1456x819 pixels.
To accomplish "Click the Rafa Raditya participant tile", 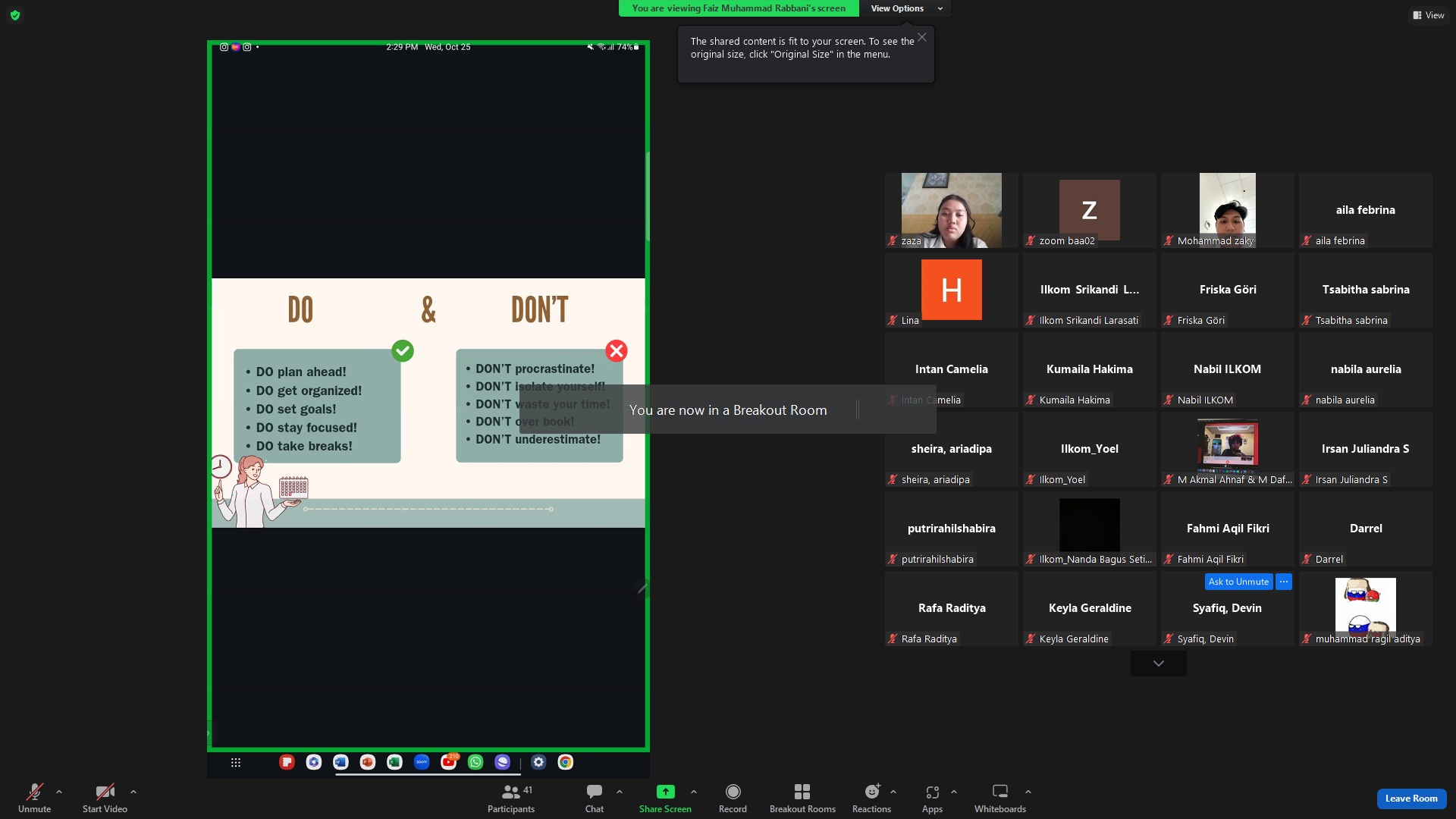I will pyautogui.click(x=951, y=608).
